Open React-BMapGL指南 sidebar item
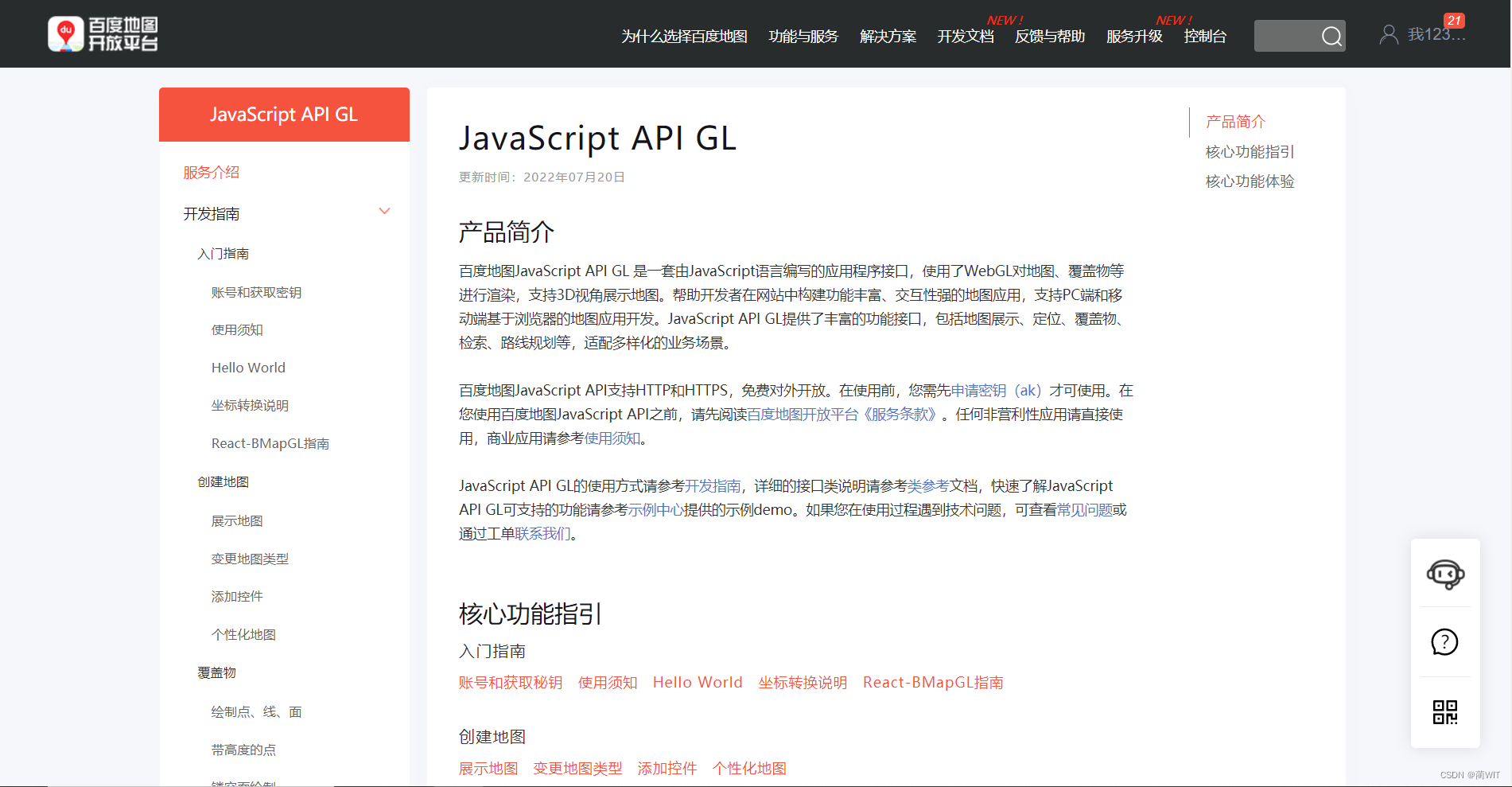Image resolution: width=1512 pixels, height=787 pixels. (270, 444)
